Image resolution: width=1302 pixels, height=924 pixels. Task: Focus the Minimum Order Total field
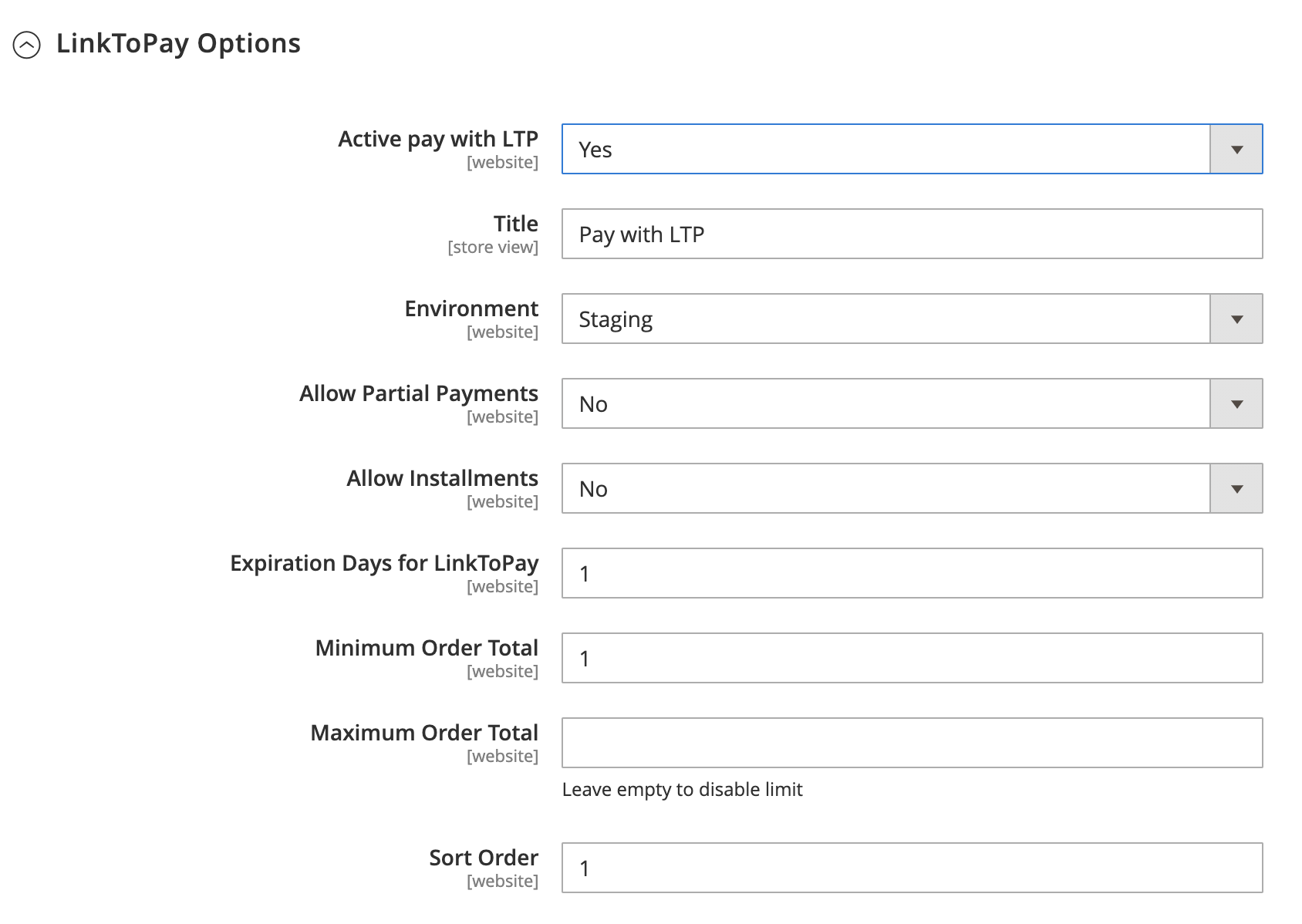[912, 658]
